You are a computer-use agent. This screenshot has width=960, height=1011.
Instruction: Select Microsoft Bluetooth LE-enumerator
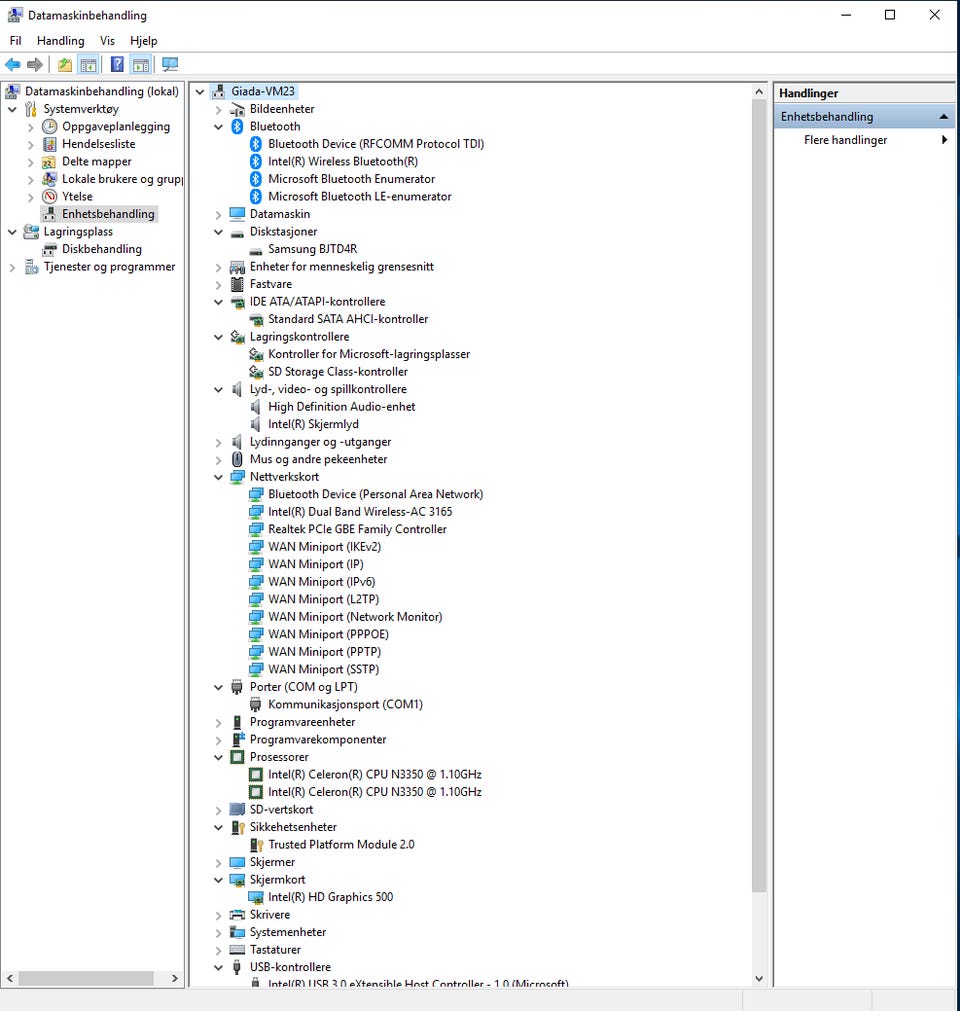359,197
